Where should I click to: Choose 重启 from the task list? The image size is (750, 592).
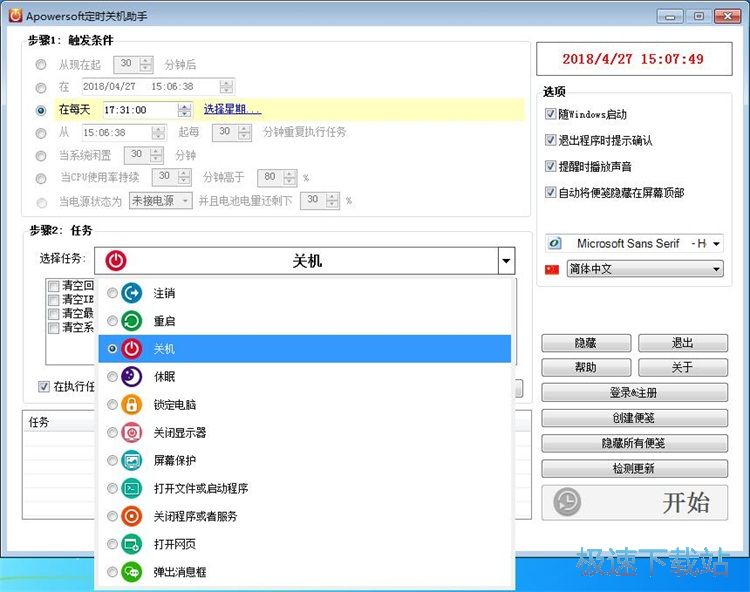pos(305,321)
